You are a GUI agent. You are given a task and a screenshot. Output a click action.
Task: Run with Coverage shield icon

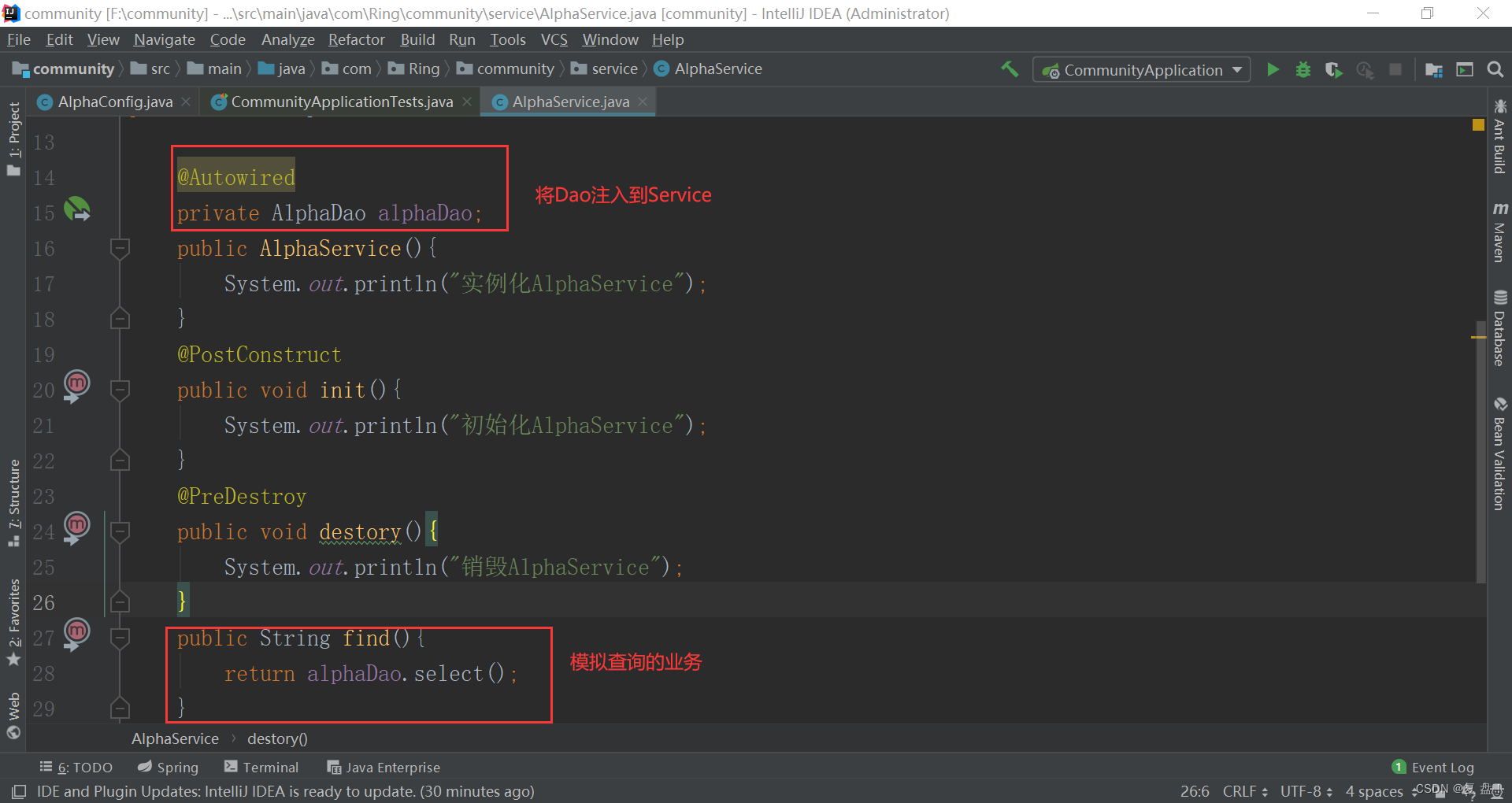pyautogui.click(x=1333, y=70)
